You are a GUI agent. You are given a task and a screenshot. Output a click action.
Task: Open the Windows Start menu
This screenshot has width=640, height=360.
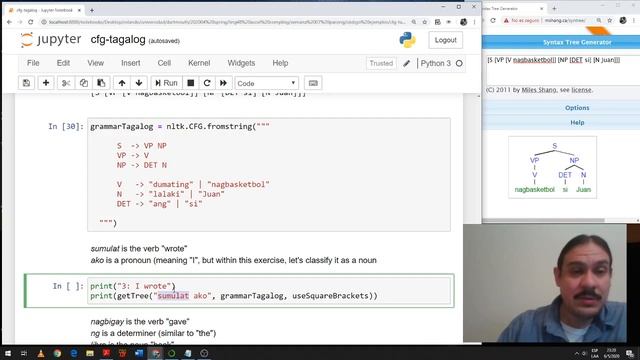(8, 353)
